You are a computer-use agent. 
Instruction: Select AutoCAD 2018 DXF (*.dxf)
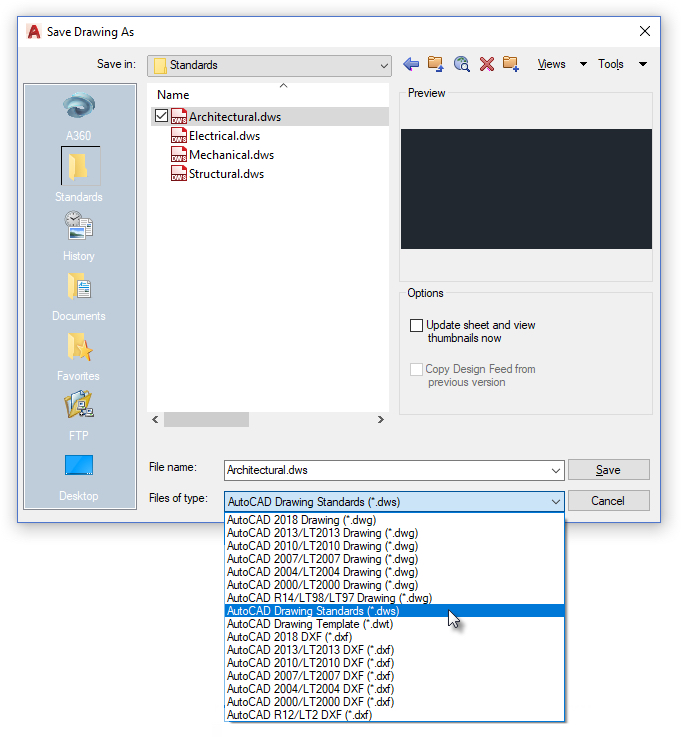click(394, 637)
